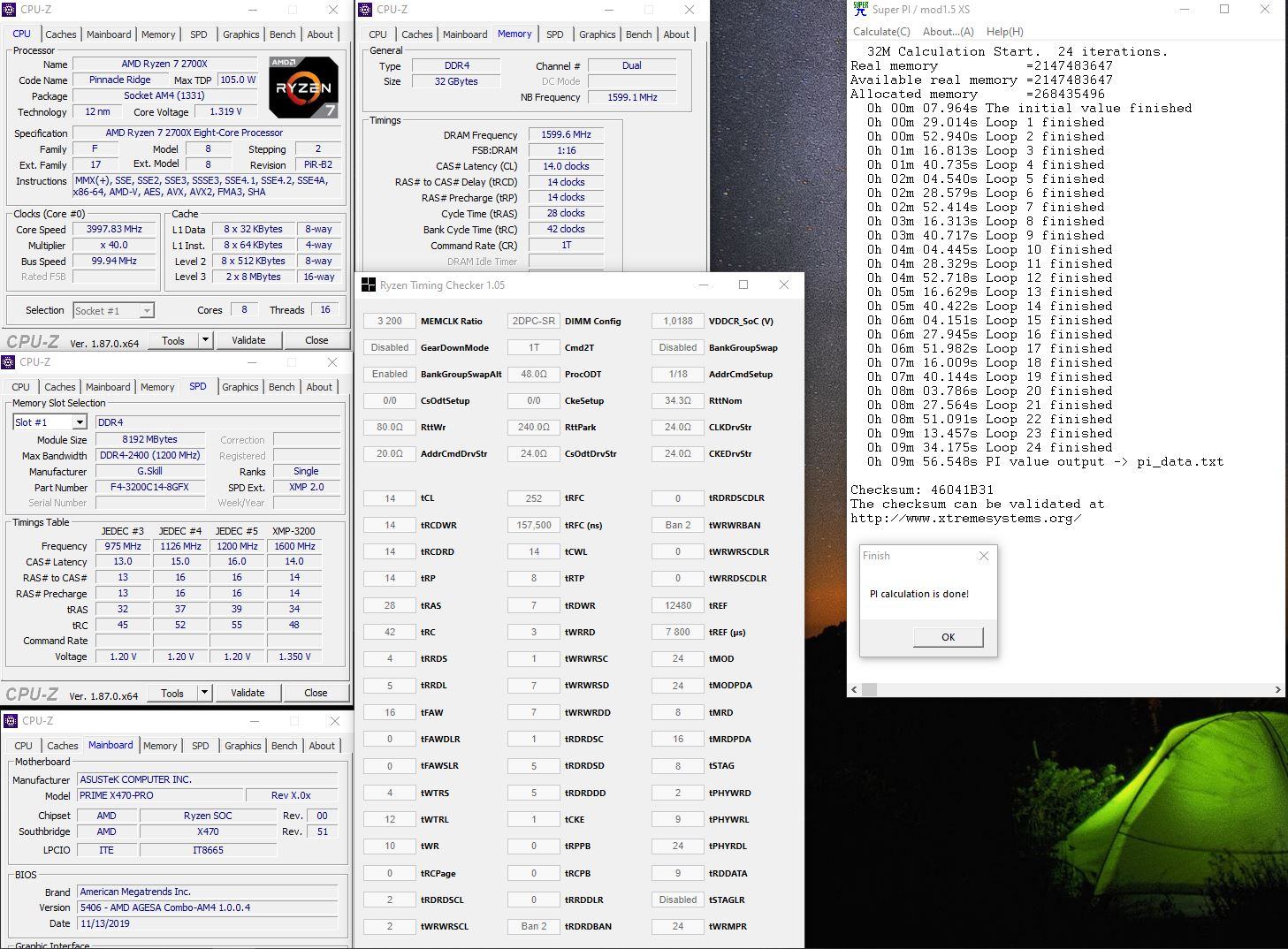This screenshot has height=949, width=1288.
Task: Click the tSTAGLR Disabled field
Action: [x=678, y=900]
